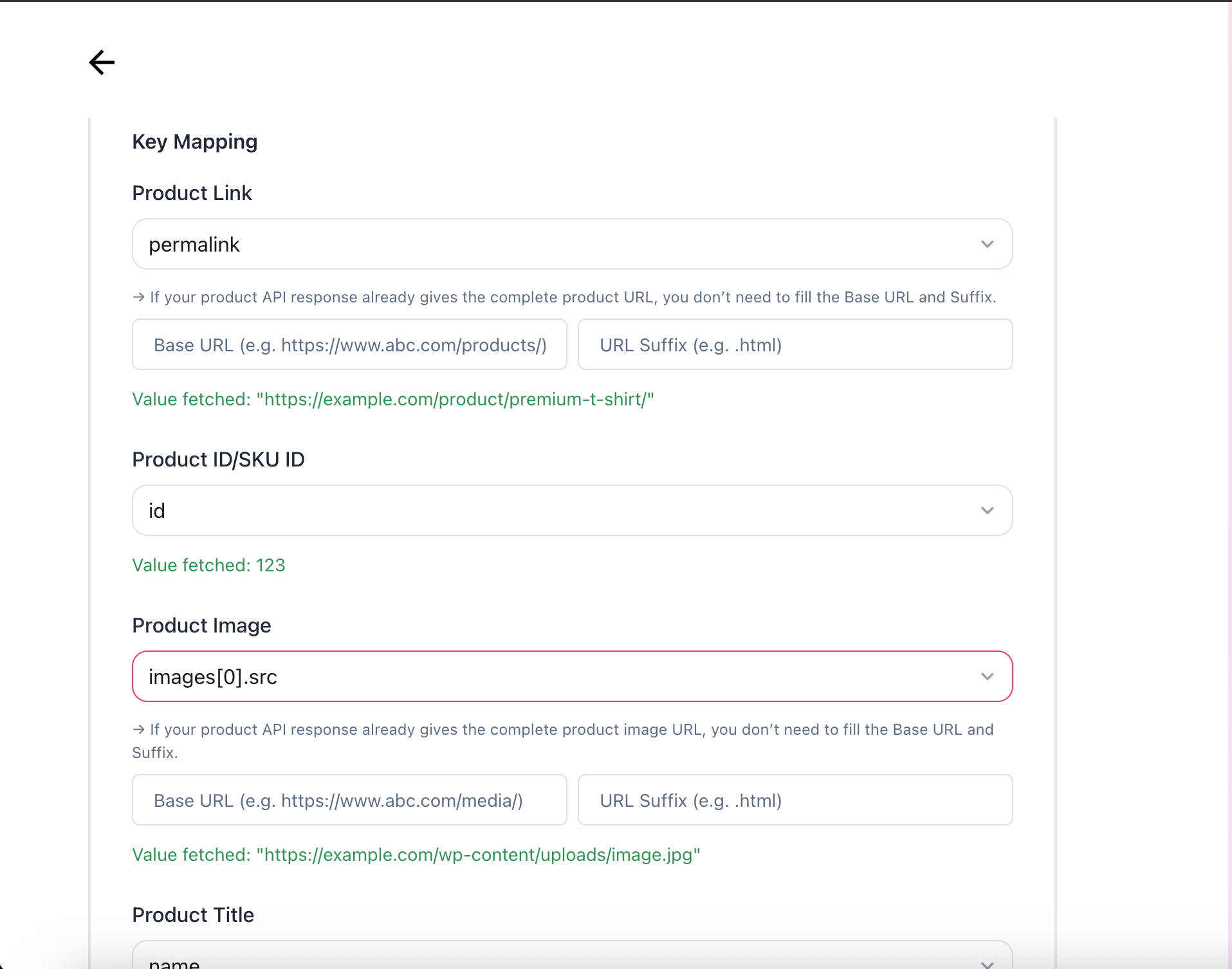Click the back arrow icon
The height and width of the screenshot is (969, 1232).
[102, 62]
